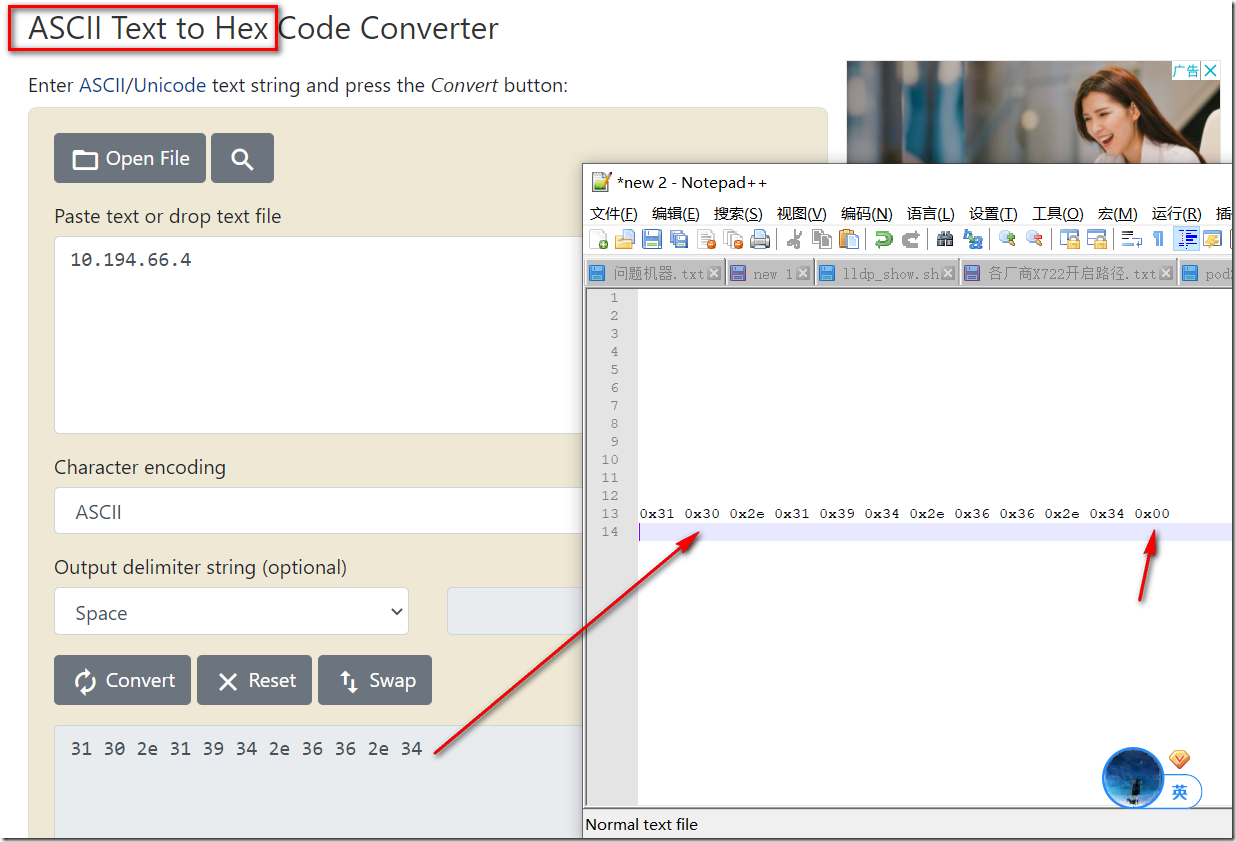Image resolution: width=1236 pixels, height=842 pixels.
Task: Click the advertisement image of the woman
Action: [1033, 112]
